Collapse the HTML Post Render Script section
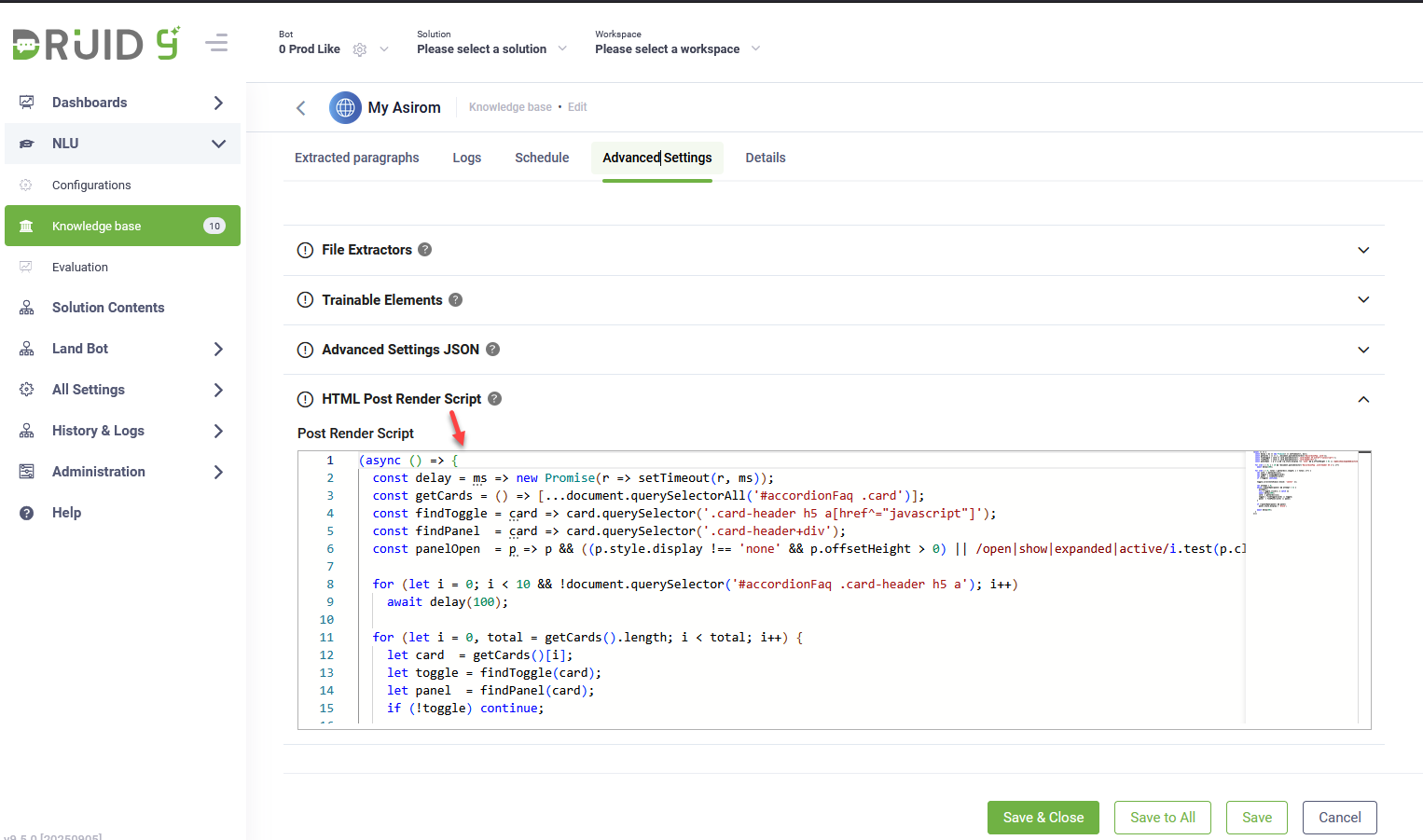 point(1362,399)
